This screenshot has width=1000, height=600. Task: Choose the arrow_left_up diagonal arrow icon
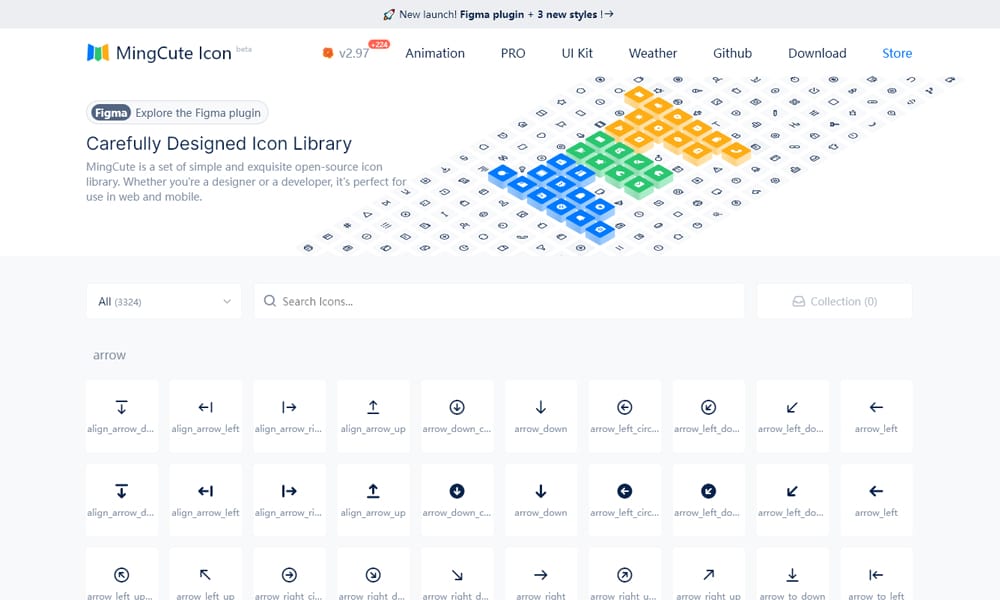(205, 574)
